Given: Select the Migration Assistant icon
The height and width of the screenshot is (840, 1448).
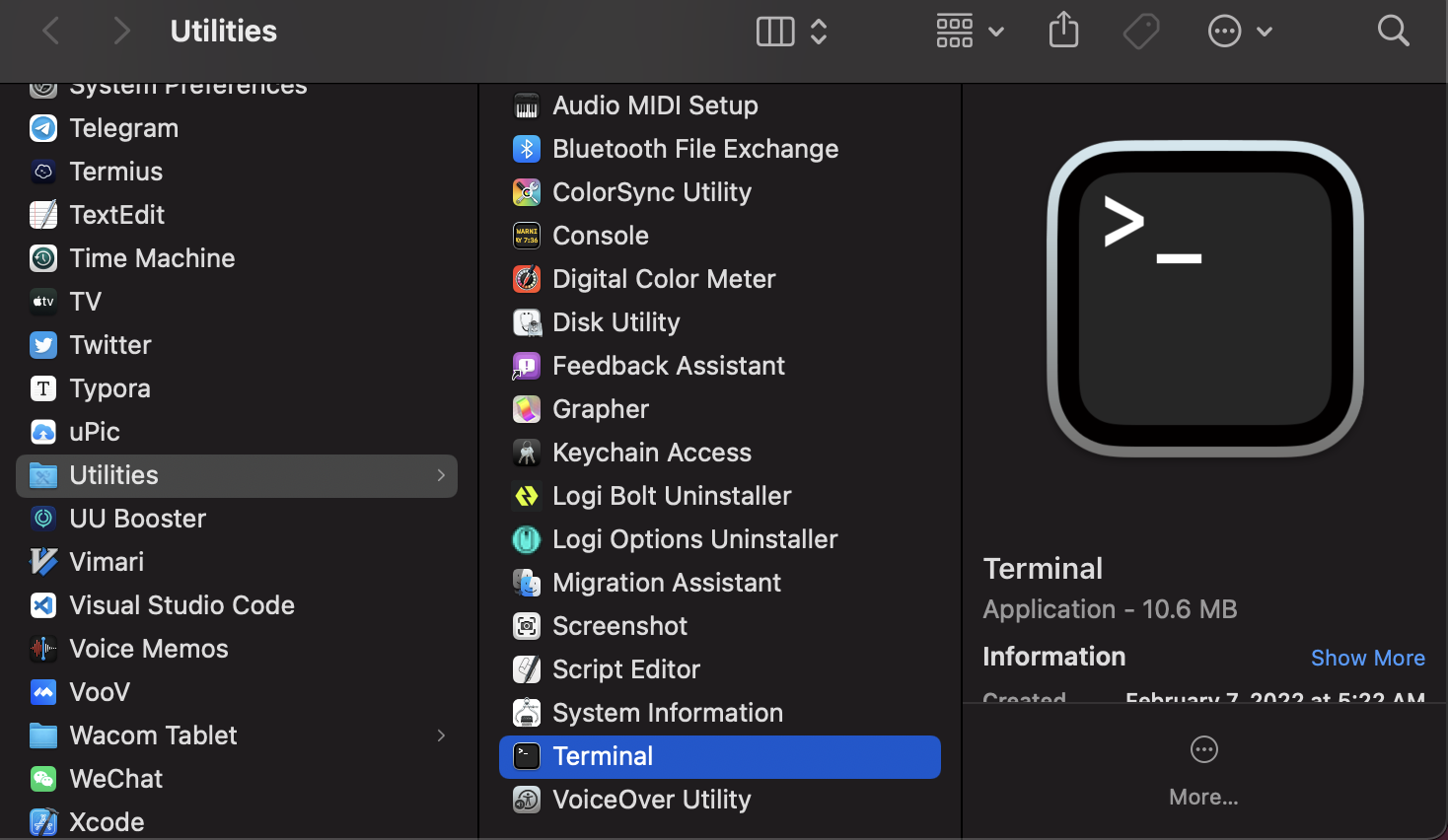Looking at the screenshot, I should pyautogui.click(x=527, y=583).
